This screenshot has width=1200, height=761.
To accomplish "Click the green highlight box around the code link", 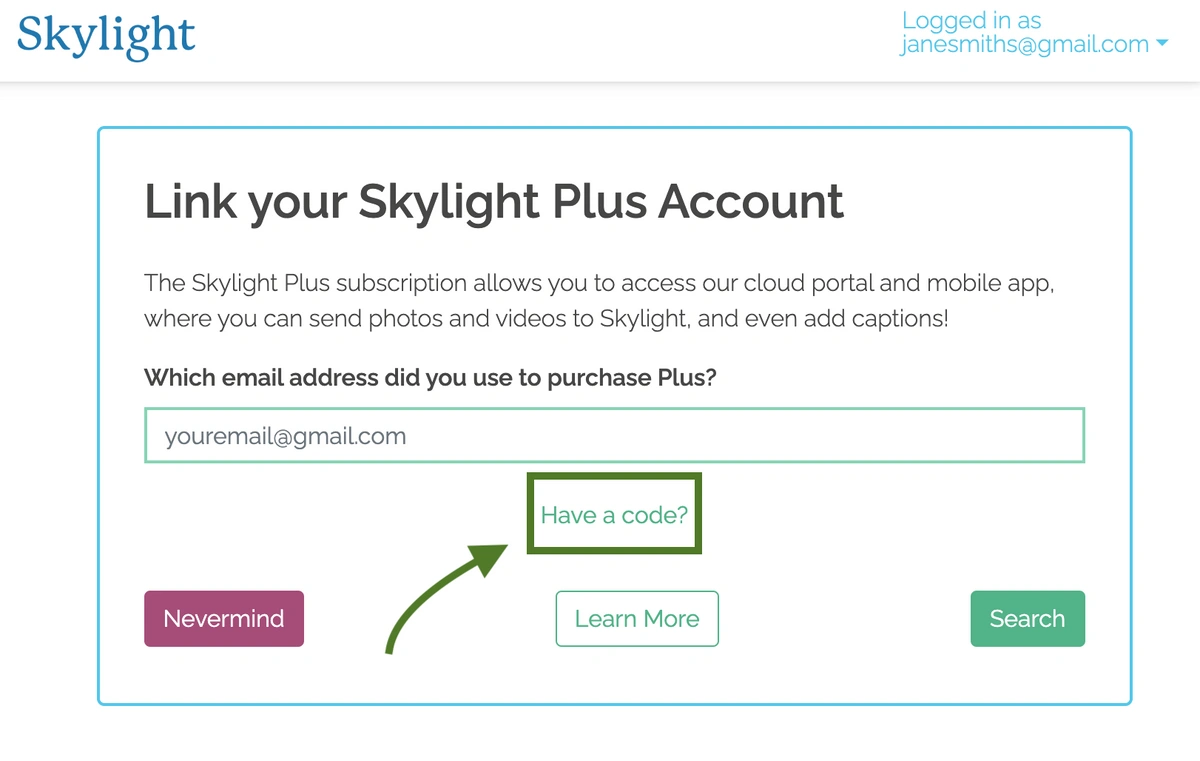I will coord(614,514).
